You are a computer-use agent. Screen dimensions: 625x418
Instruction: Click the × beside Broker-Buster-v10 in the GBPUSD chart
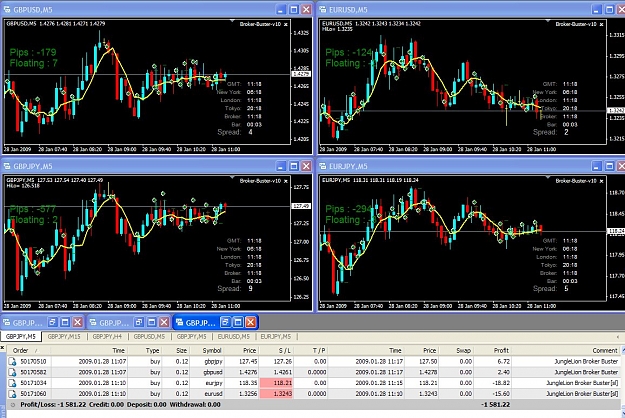click(285, 25)
